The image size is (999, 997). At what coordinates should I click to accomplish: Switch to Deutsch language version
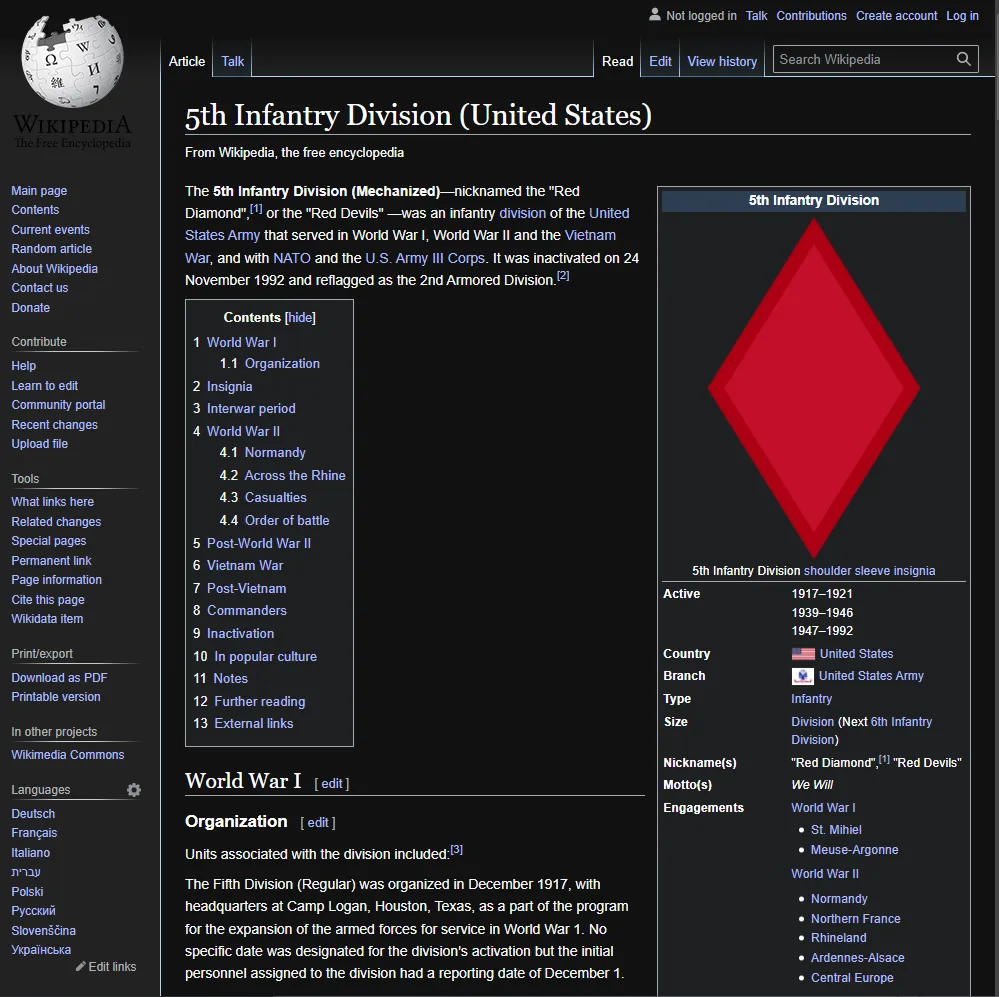point(33,814)
